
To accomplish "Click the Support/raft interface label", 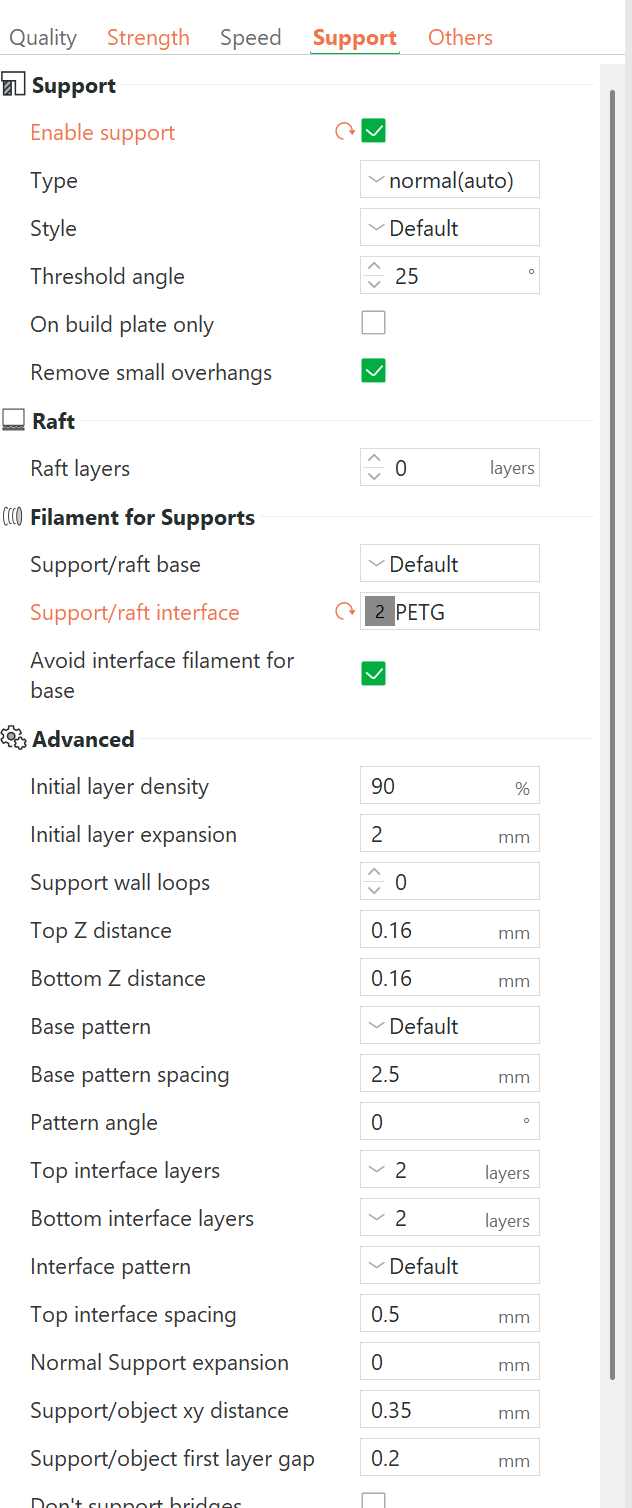I will 135,612.
